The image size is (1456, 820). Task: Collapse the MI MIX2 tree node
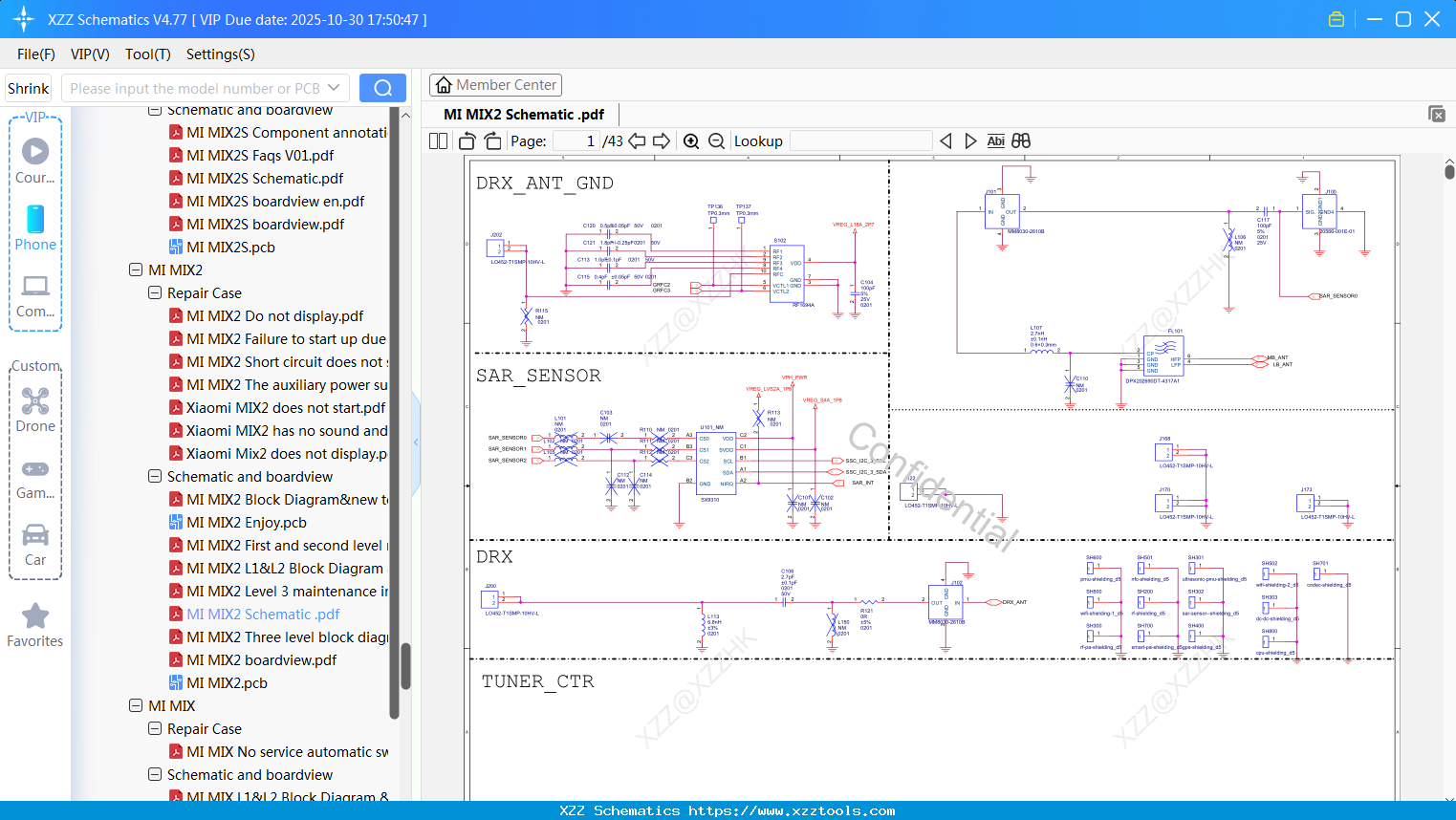pos(136,270)
